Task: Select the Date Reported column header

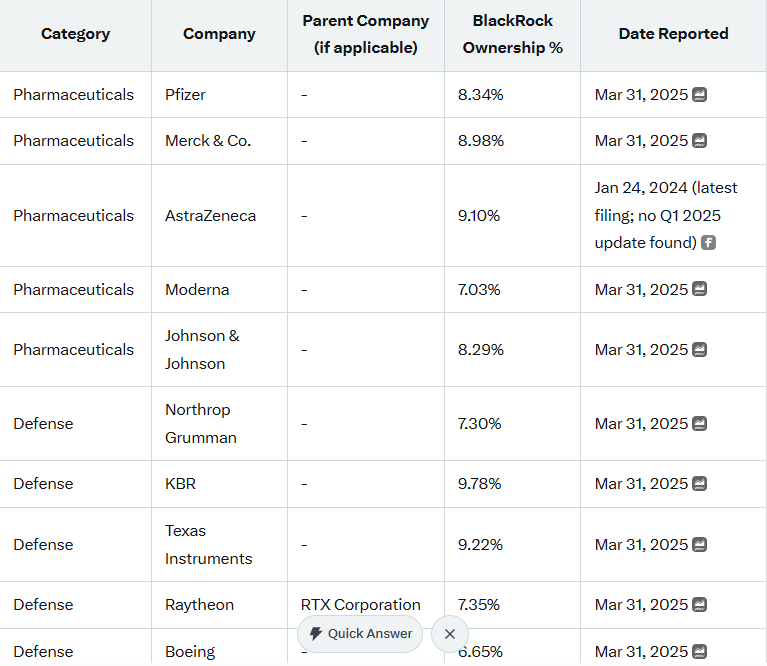Action: (x=673, y=34)
